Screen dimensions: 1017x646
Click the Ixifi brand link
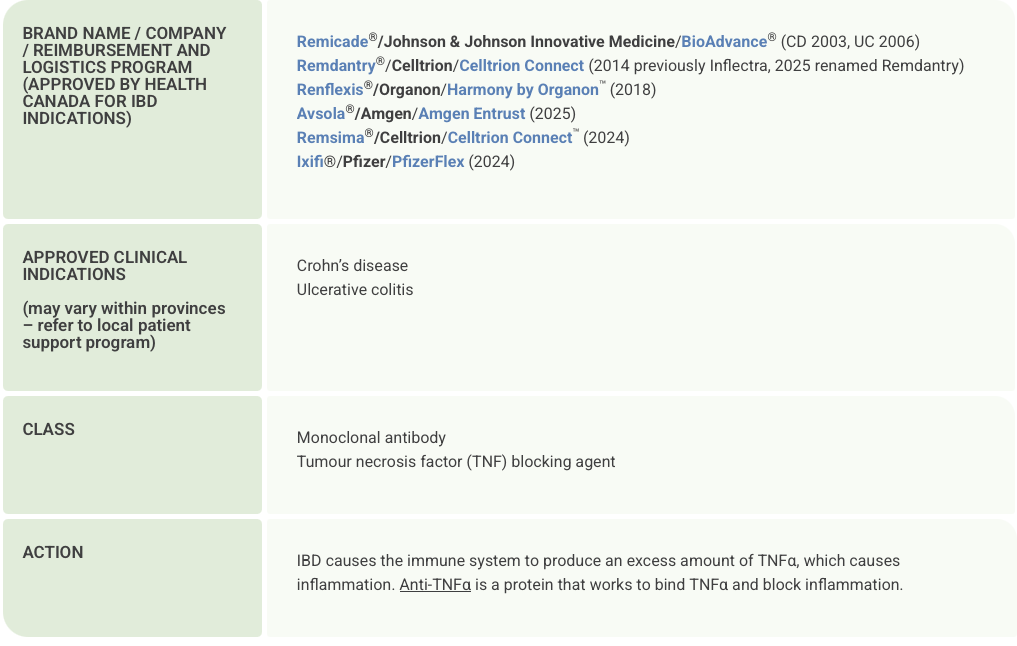coord(310,162)
